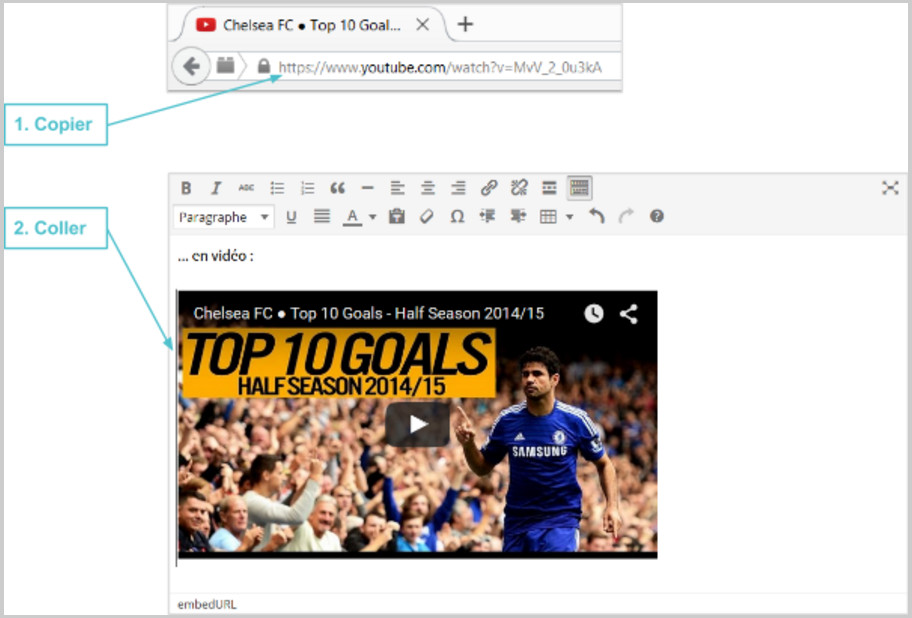Click the '... en vidéo :' text line
Viewport: 912px width, 618px height.
[215, 256]
